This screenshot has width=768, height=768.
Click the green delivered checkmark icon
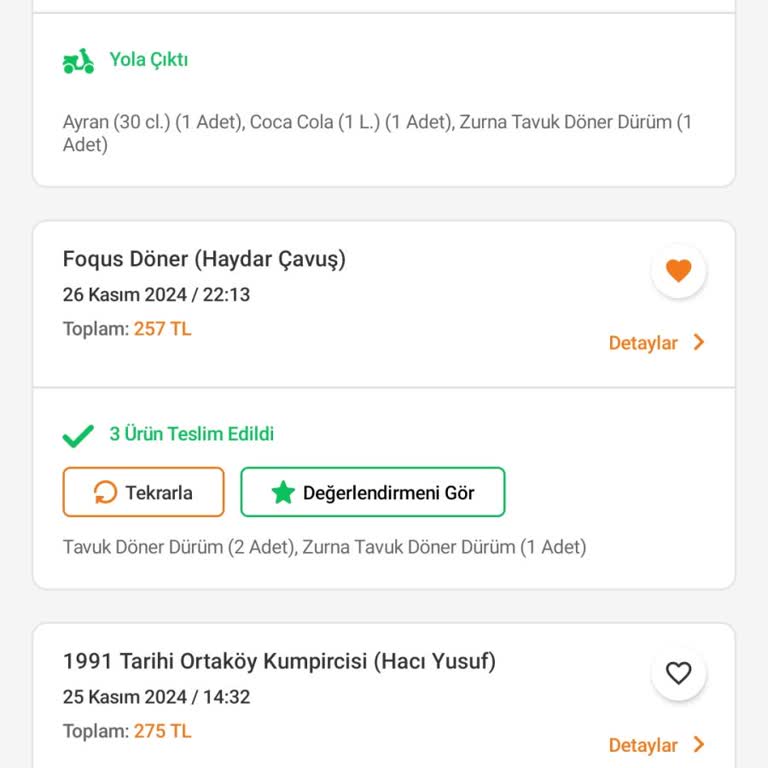coord(78,435)
